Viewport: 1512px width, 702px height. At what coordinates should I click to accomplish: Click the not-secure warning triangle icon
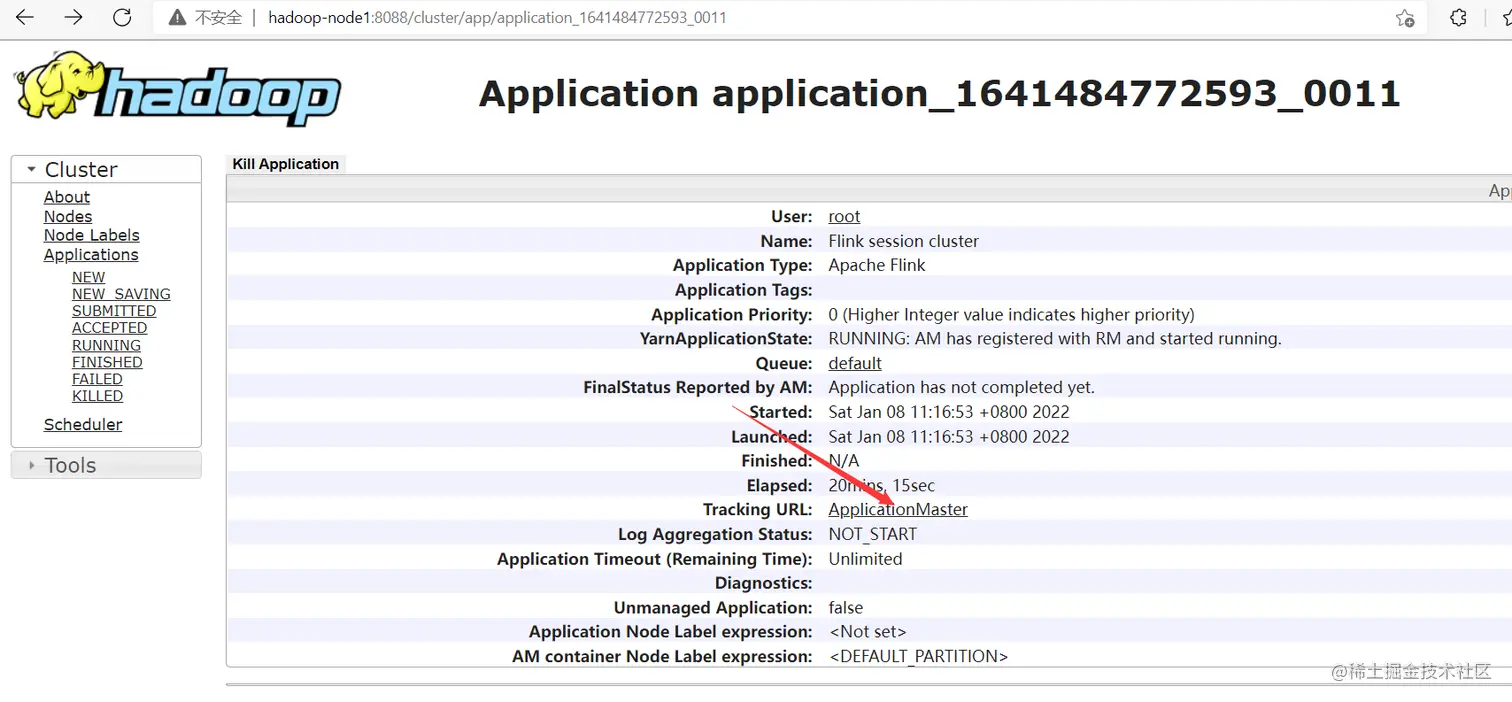click(x=177, y=18)
